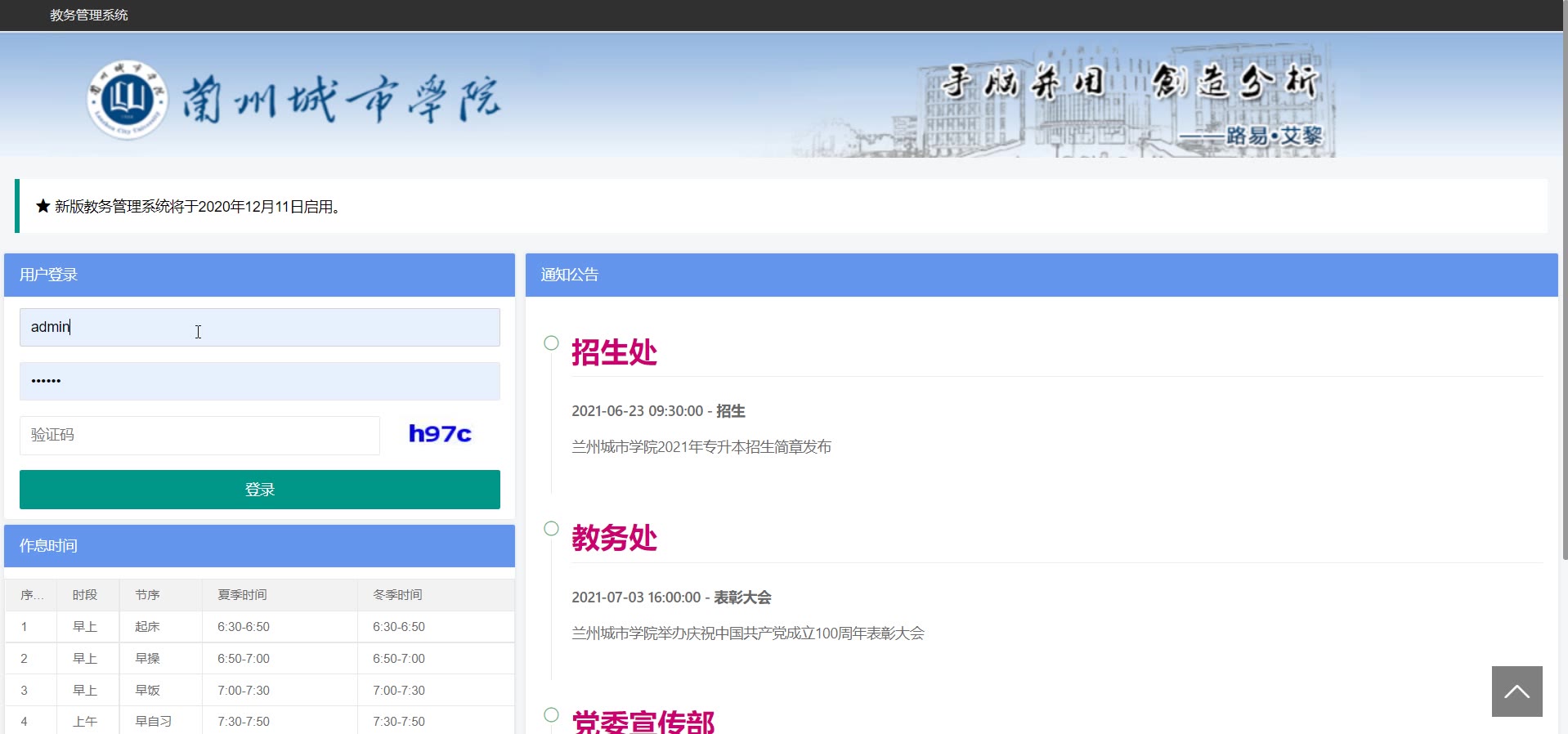Screen dimensions: 1568x734
Task: Click the 通知公告 panel header
Action: (1042, 275)
